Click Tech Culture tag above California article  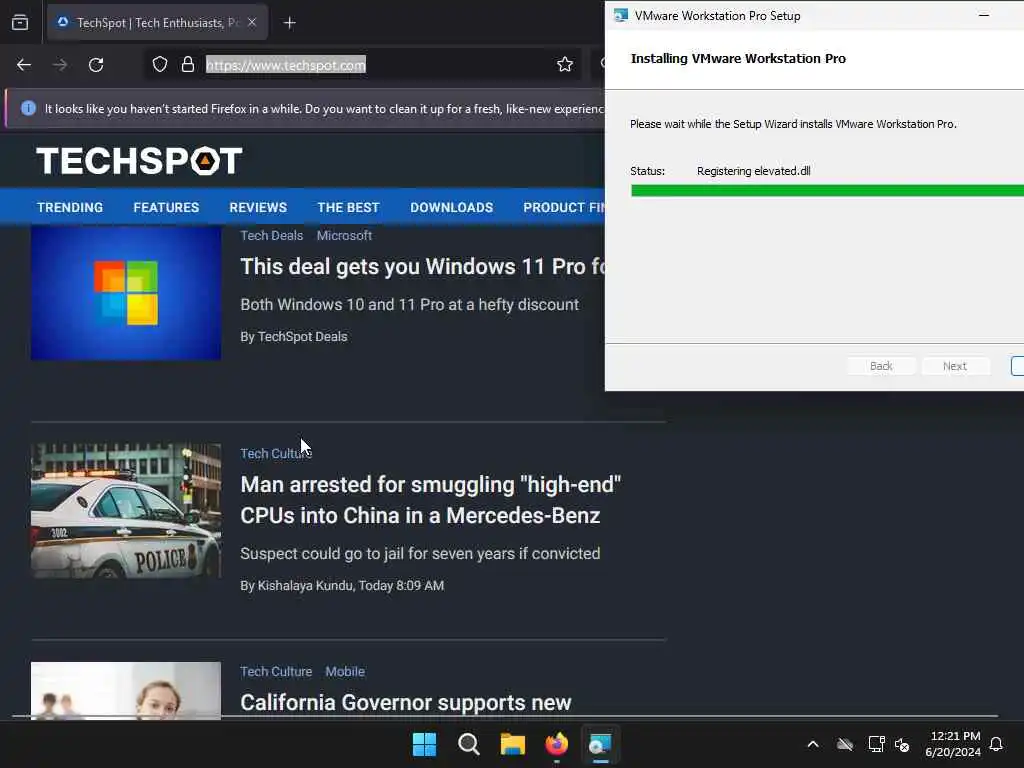tap(276, 671)
